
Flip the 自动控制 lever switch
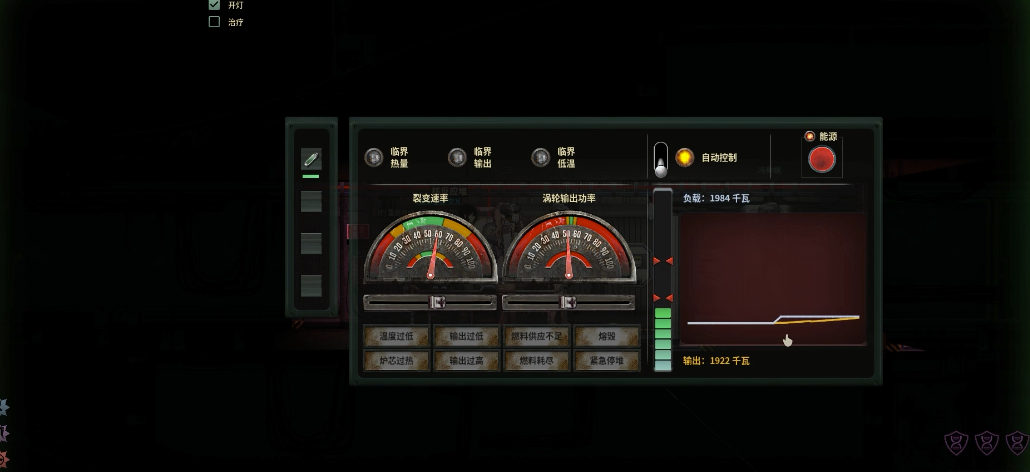pos(661,160)
